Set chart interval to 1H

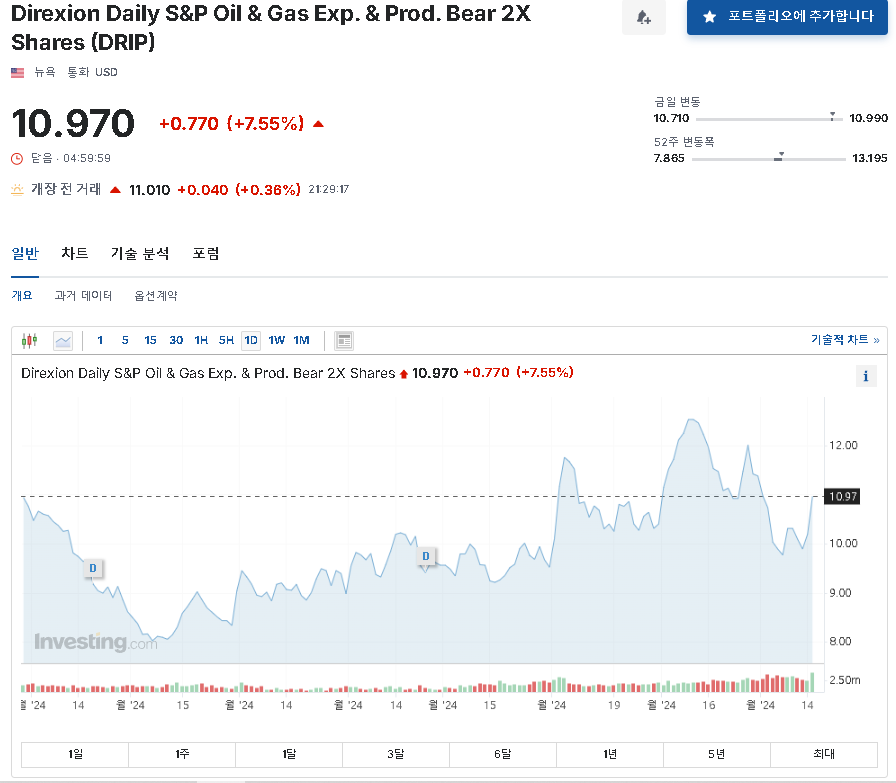(201, 341)
